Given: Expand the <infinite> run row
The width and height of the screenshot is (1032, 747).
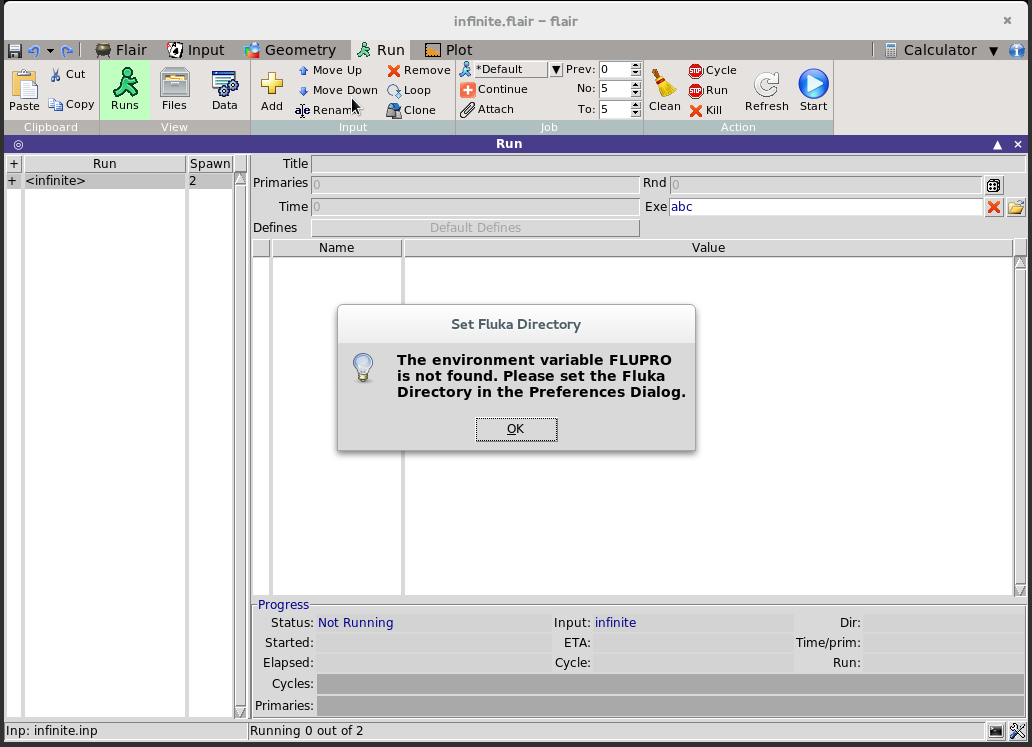Looking at the screenshot, I should (x=13, y=181).
